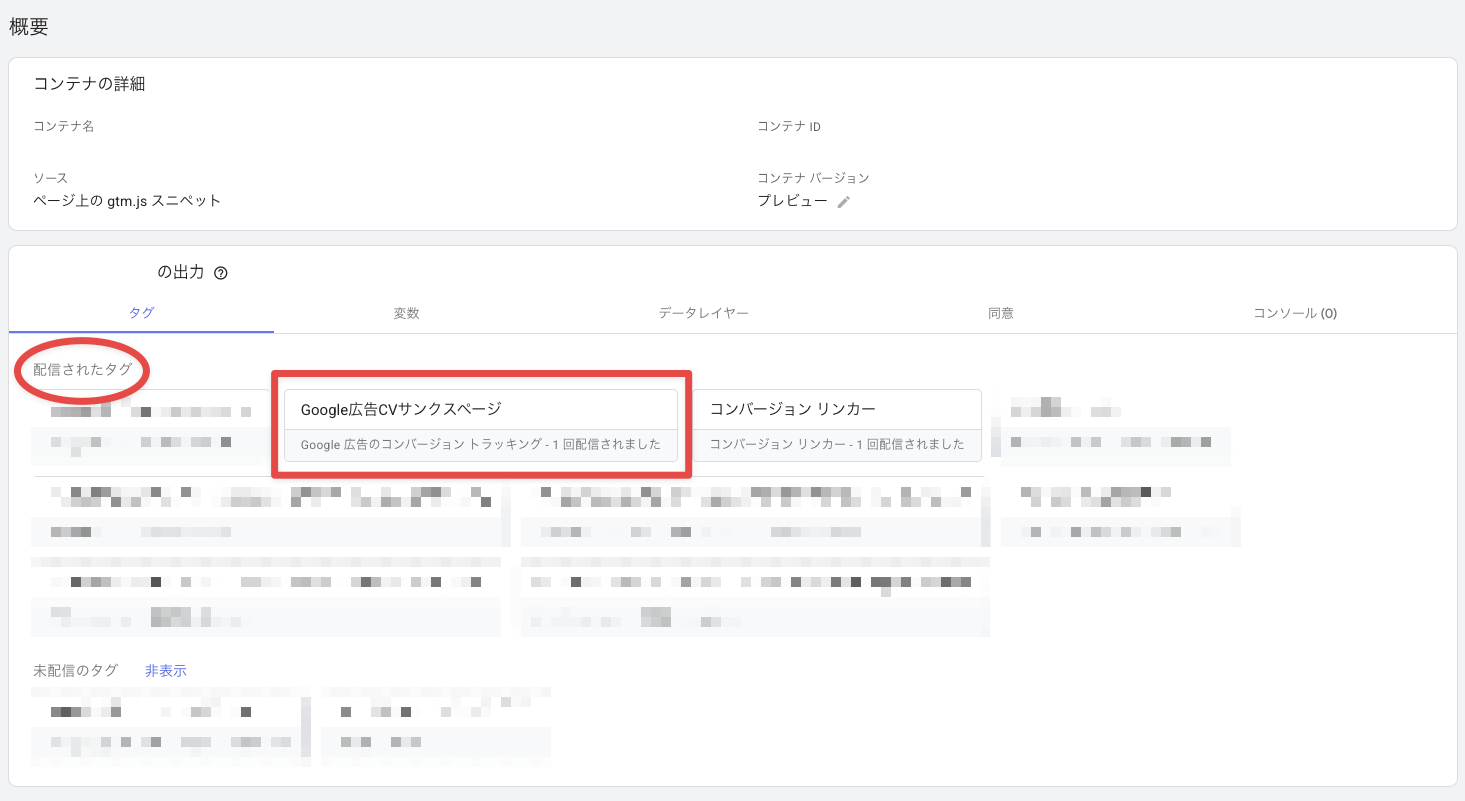The width and height of the screenshot is (1465, 801).
Task: Click the 配信されたタグ section heading
Action: coord(82,370)
